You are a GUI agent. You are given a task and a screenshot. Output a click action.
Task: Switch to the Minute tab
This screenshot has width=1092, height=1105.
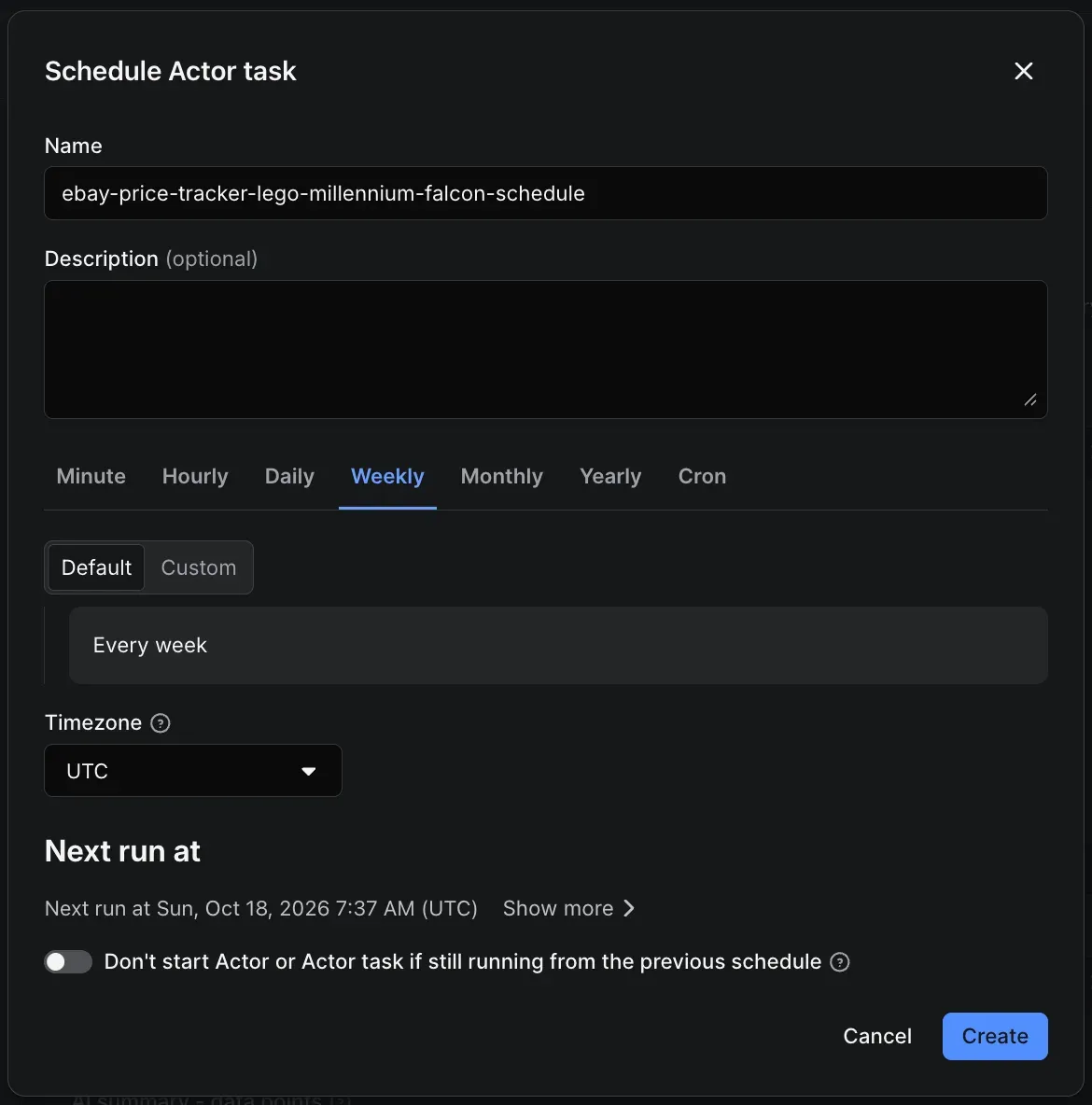click(91, 476)
